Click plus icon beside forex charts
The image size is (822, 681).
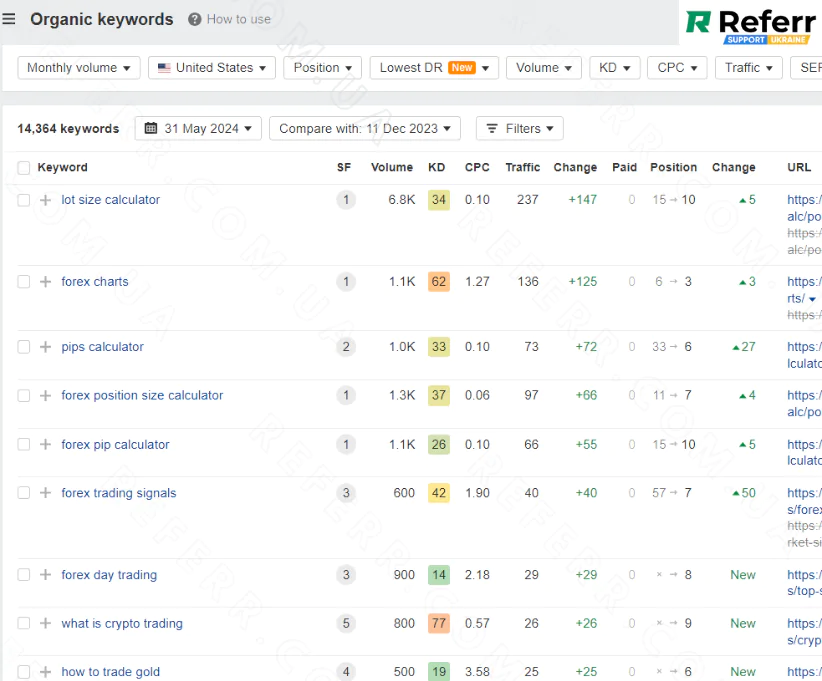coord(45,282)
